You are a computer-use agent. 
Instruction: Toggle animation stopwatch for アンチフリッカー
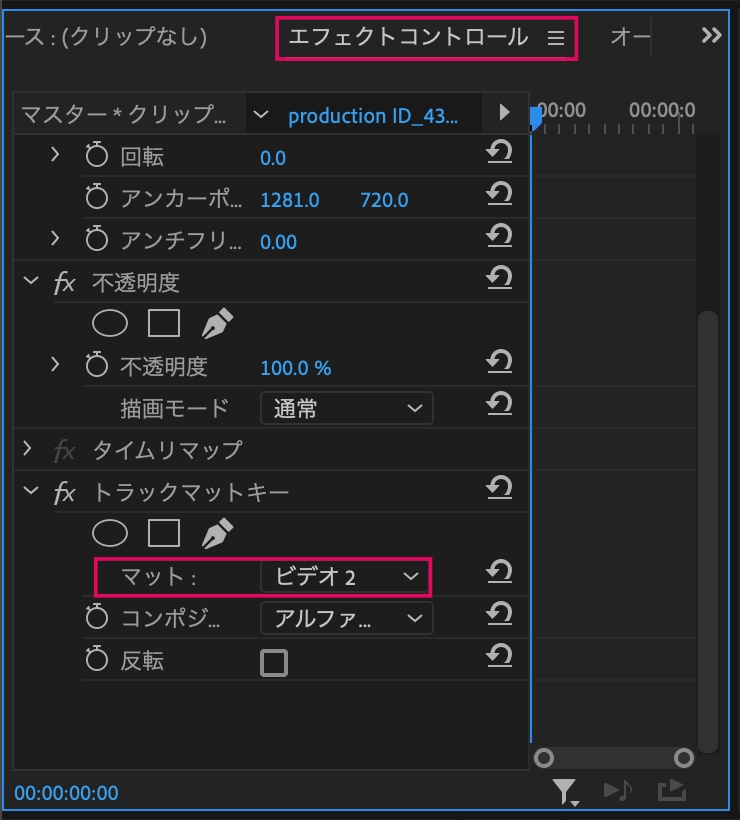tap(97, 238)
